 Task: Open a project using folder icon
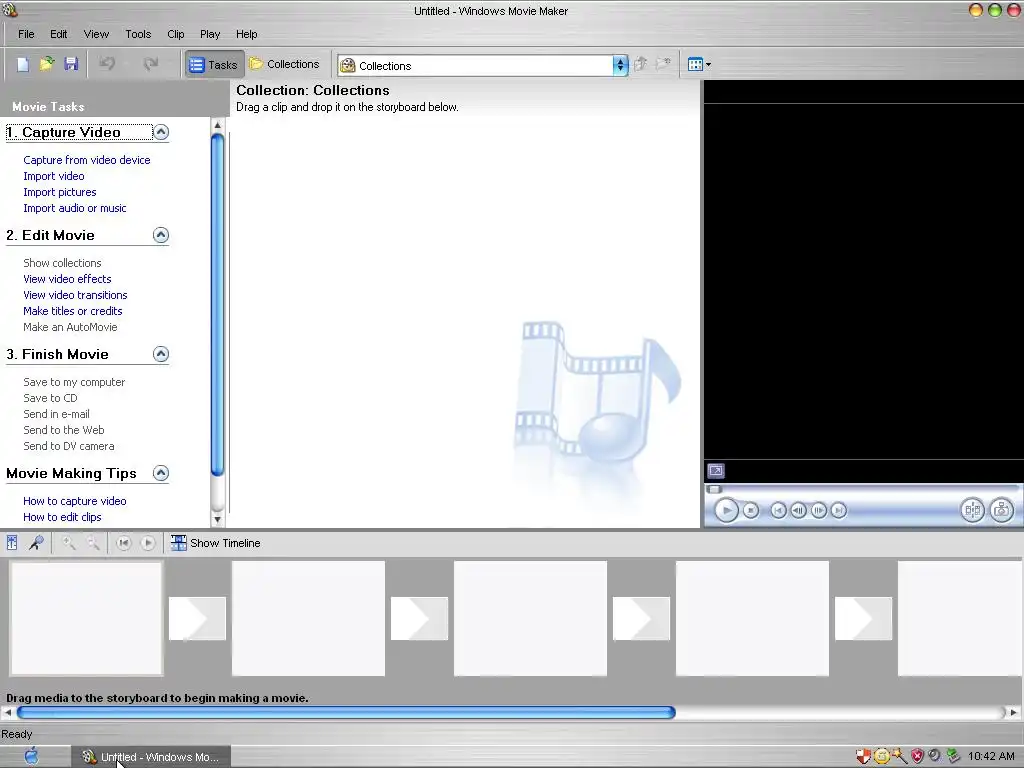tap(46, 64)
